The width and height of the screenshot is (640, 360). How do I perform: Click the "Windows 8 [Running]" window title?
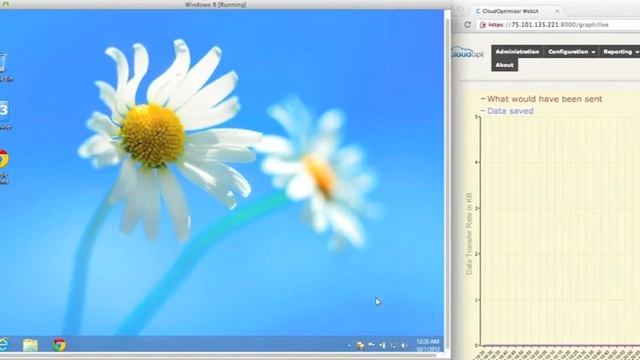[216, 5]
